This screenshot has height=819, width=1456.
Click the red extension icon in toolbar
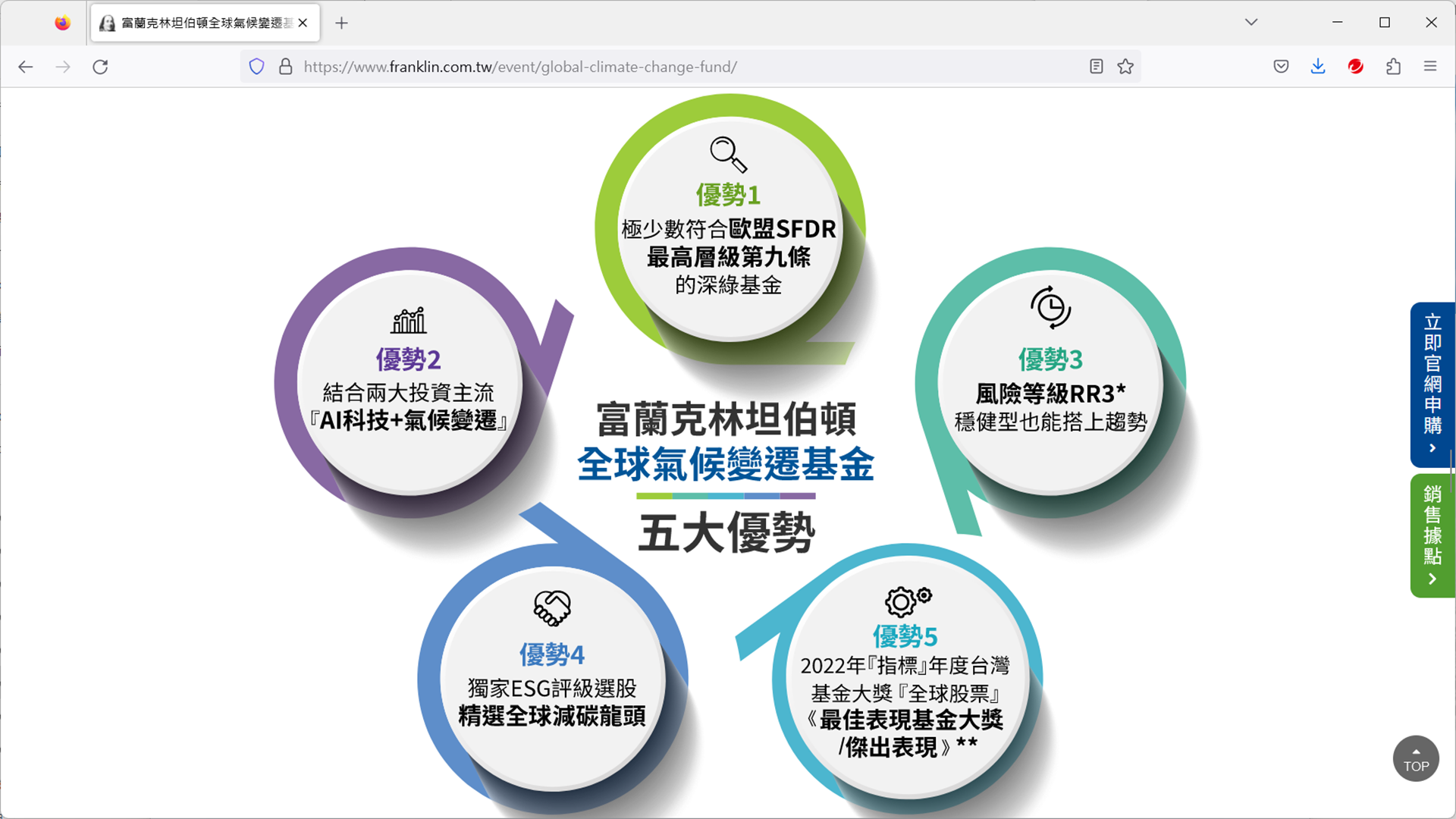[x=1355, y=67]
